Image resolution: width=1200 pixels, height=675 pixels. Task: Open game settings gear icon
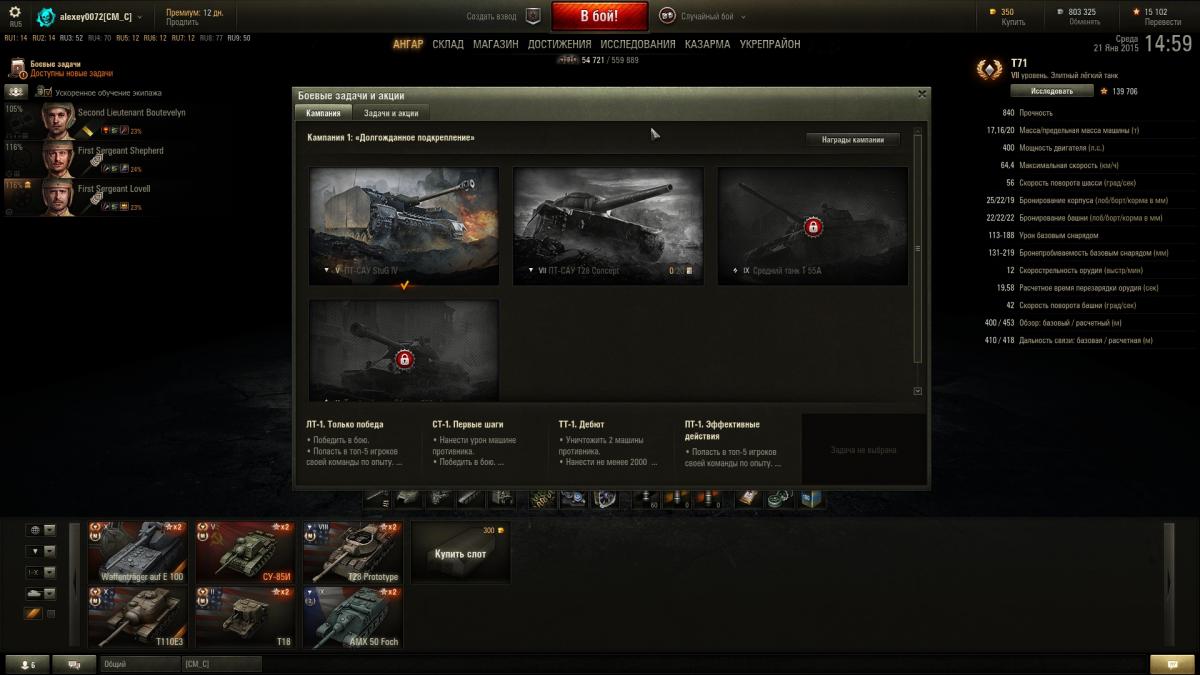[x=15, y=13]
